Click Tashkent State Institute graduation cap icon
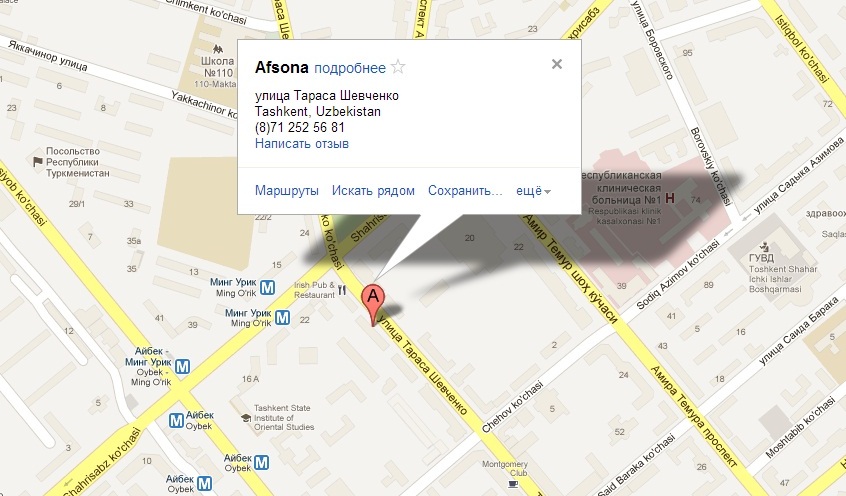The width and height of the screenshot is (846, 496). [246, 418]
